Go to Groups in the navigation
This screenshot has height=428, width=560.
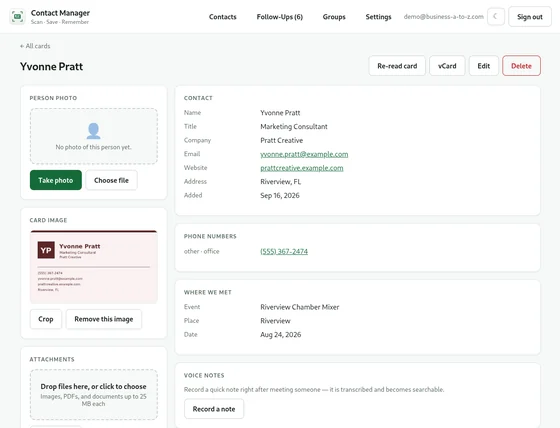334,17
